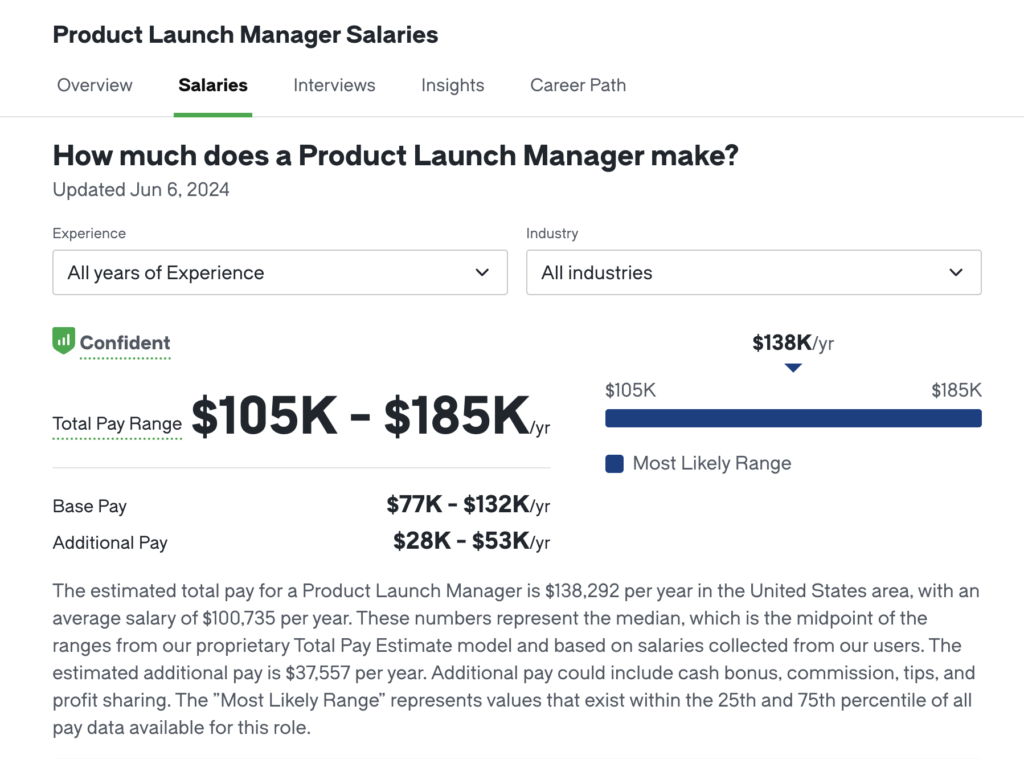1024x759 pixels.
Task: Click the blue salary range bar
Action: [x=793, y=418]
